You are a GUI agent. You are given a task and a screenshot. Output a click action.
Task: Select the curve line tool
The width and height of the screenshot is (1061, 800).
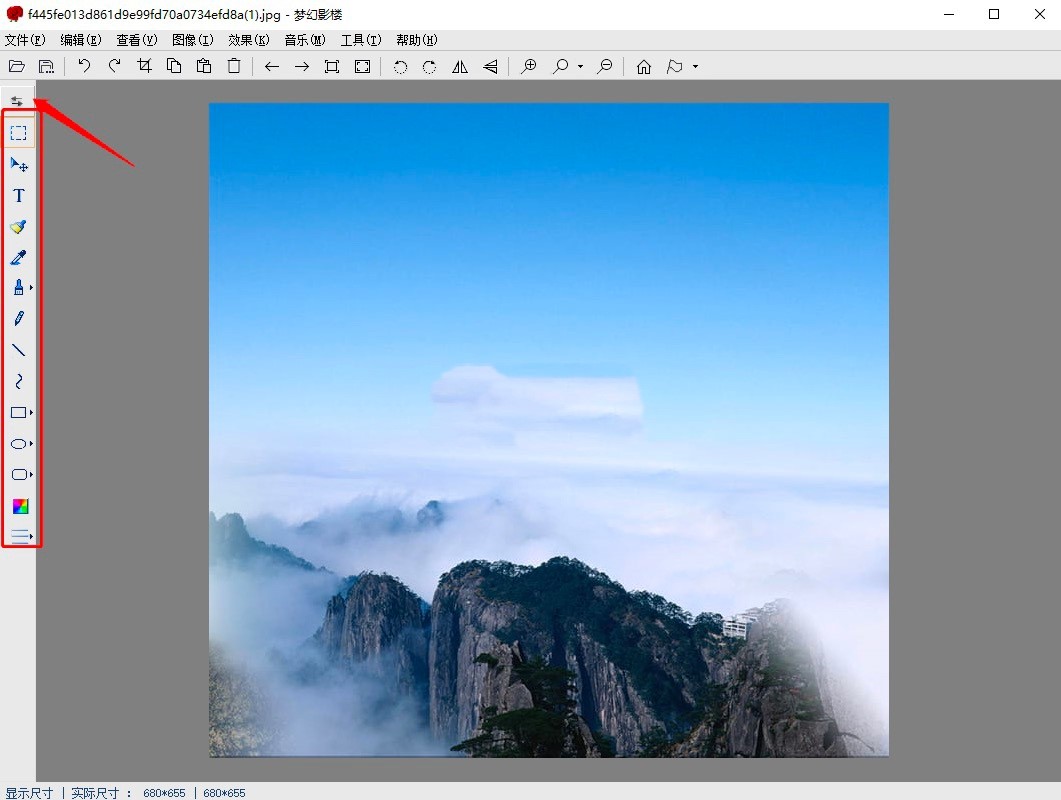click(x=19, y=381)
